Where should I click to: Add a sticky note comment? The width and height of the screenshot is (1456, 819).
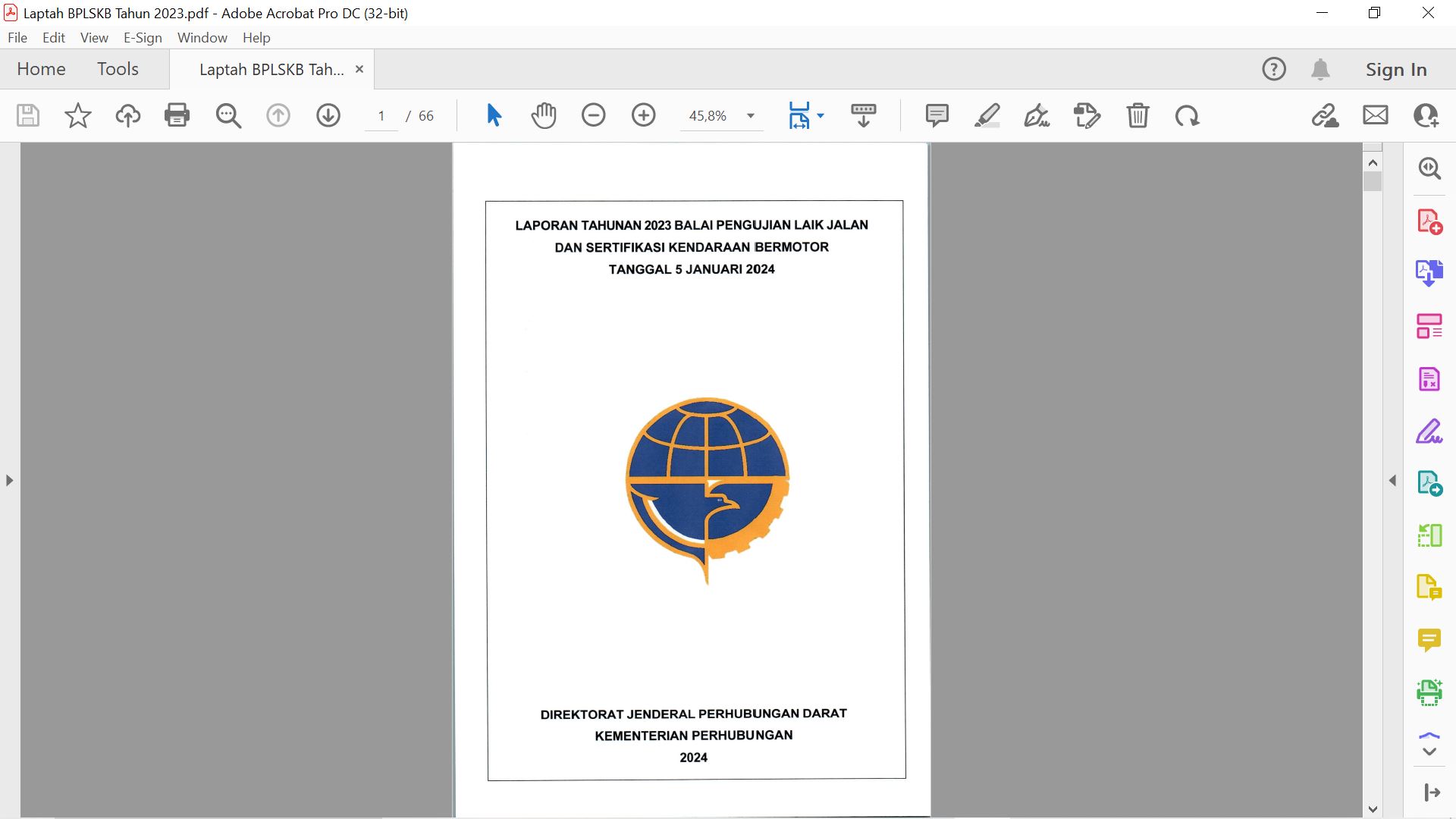(x=937, y=115)
